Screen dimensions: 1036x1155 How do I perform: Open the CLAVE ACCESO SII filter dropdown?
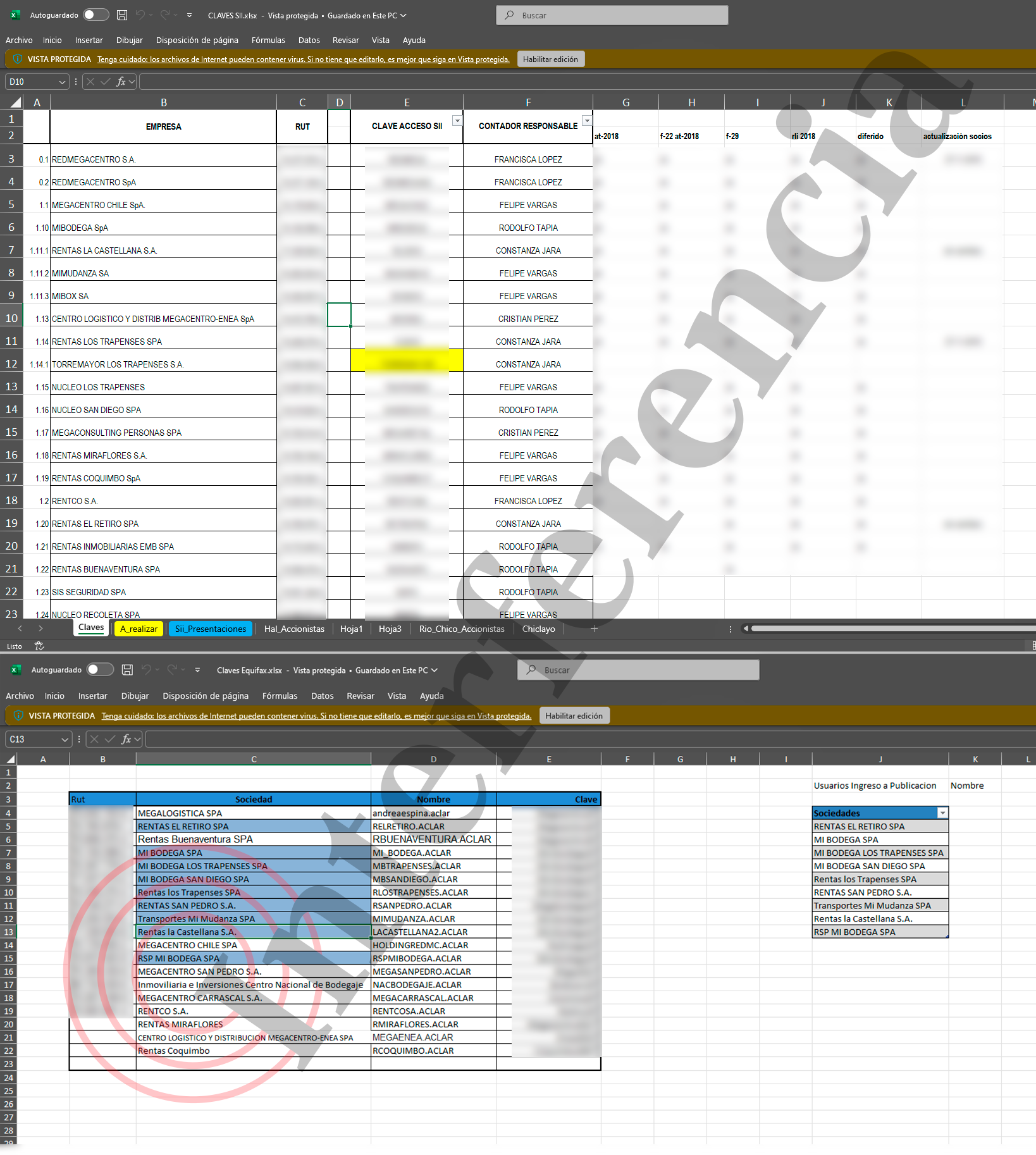(457, 120)
